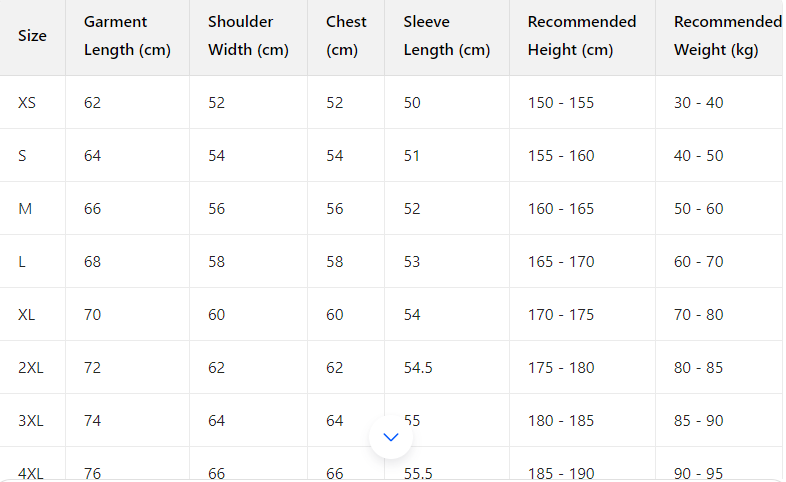786x482 pixels.
Task: Select the M size row label
Action: [25, 209]
